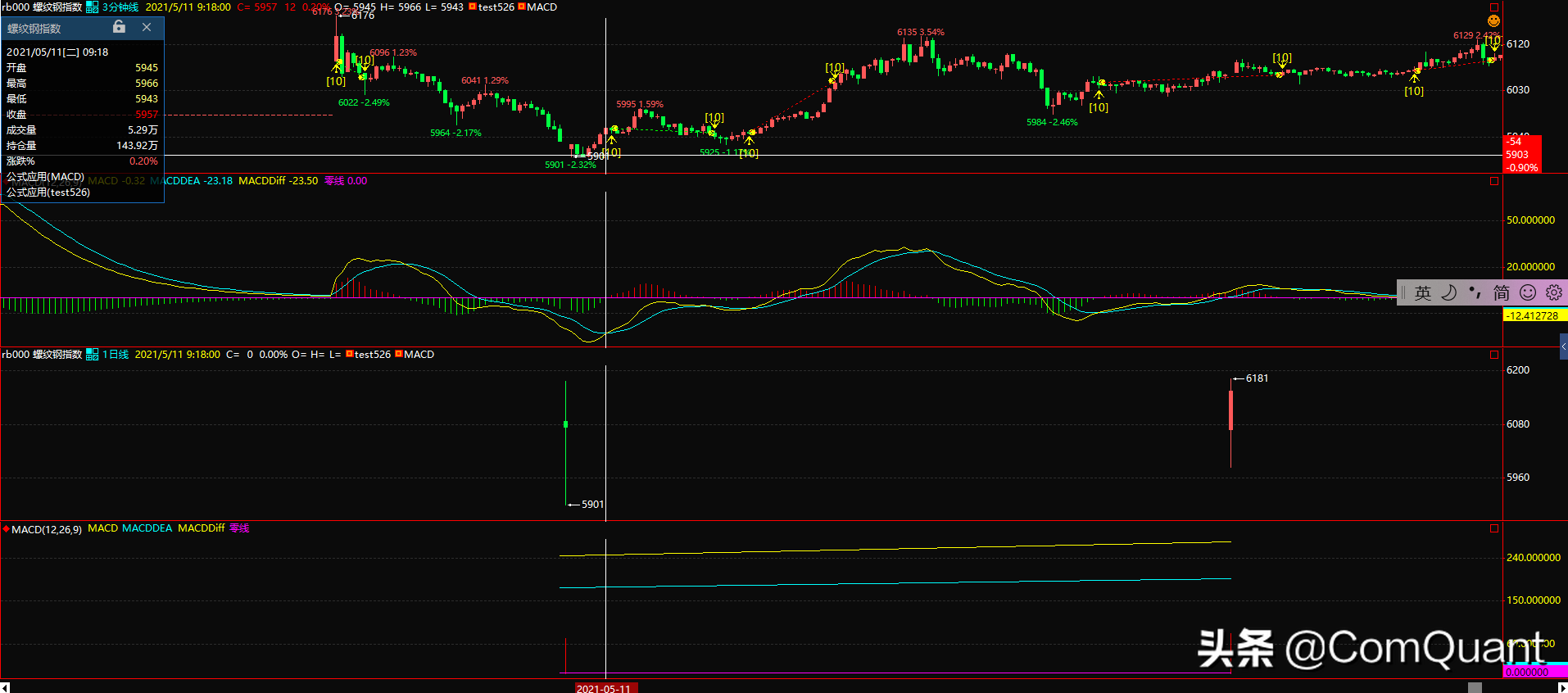Screen dimensions: 1568x693
Task: Expand the side panel with the blue arrow tab
Action: click(x=1563, y=347)
